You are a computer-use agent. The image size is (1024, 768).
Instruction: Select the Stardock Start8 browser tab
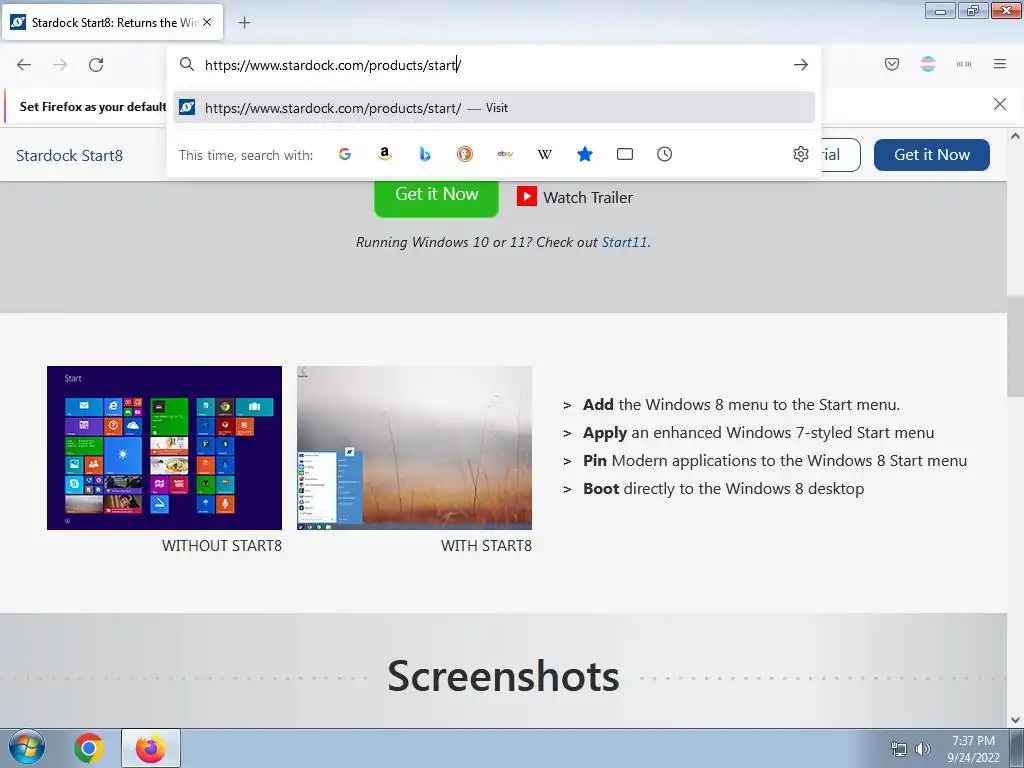coord(112,22)
